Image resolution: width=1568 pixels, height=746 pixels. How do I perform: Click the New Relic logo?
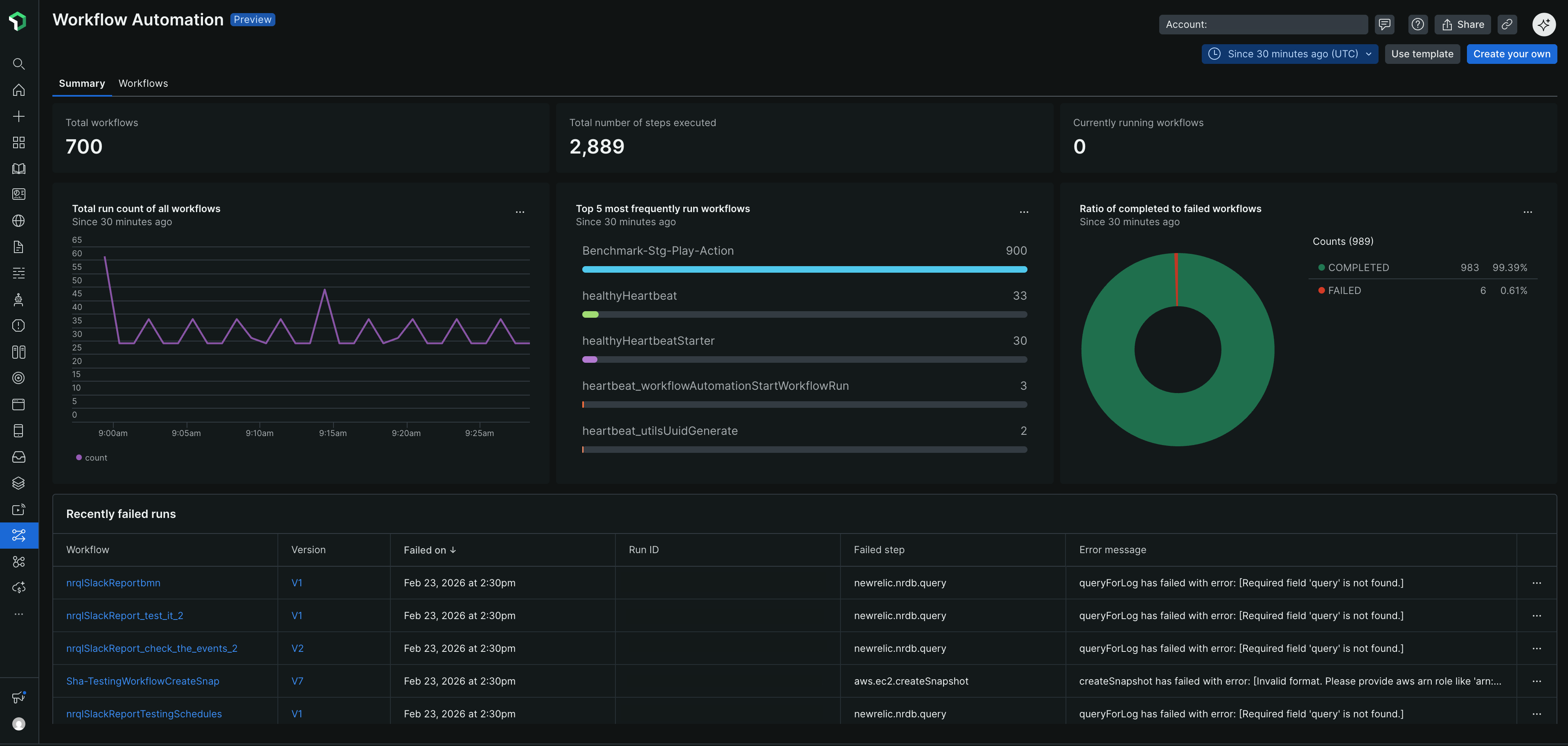tap(18, 20)
